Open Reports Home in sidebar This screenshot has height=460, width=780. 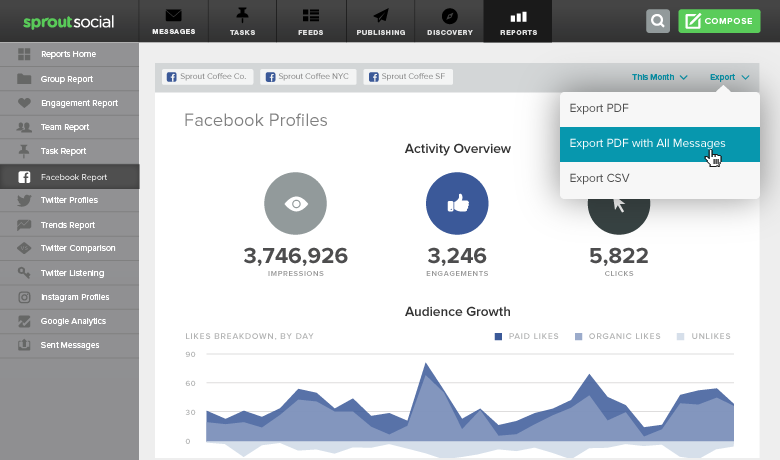[x=70, y=54]
